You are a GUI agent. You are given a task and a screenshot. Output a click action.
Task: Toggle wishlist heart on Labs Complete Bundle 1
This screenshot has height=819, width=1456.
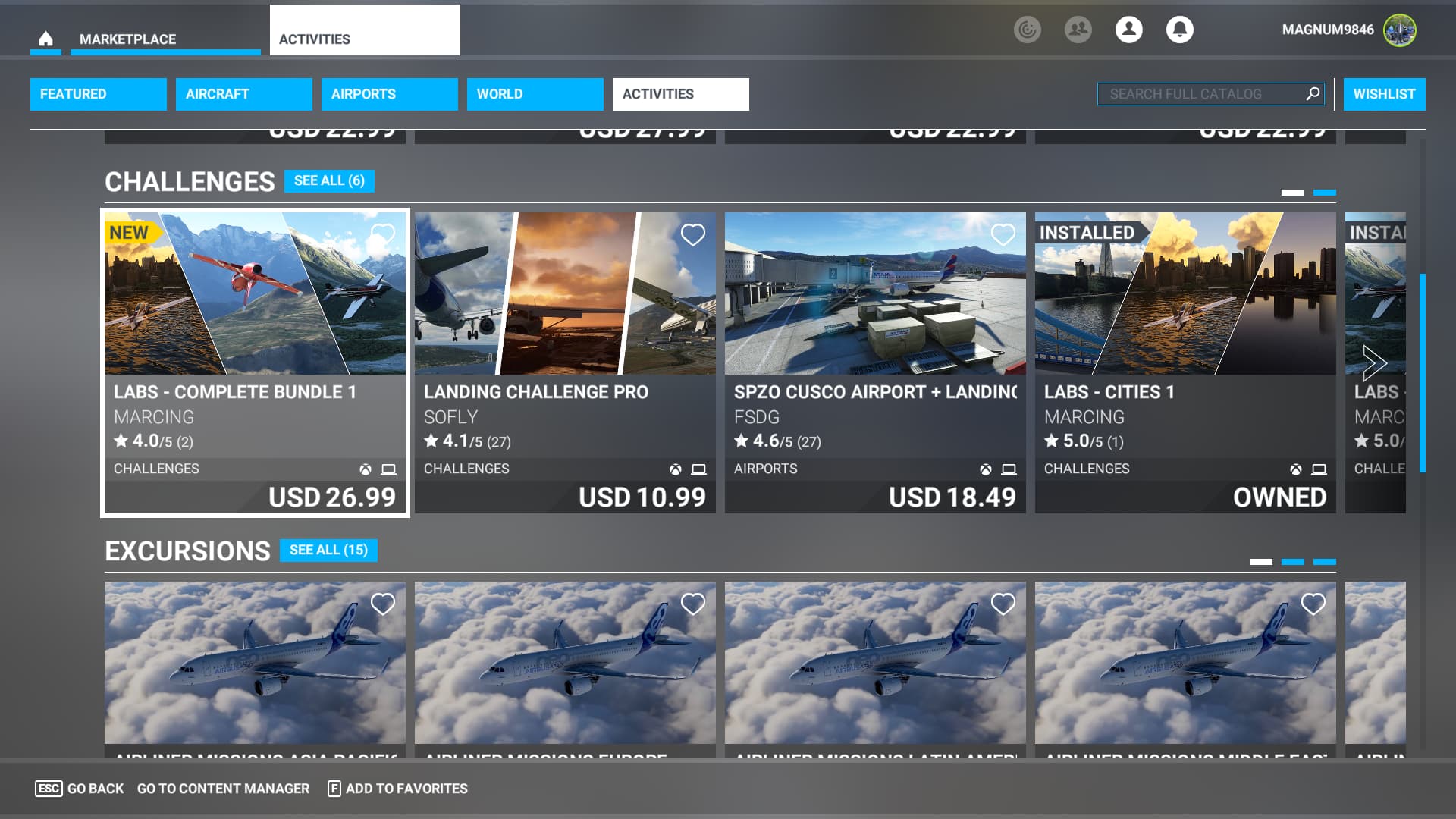[382, 235]
